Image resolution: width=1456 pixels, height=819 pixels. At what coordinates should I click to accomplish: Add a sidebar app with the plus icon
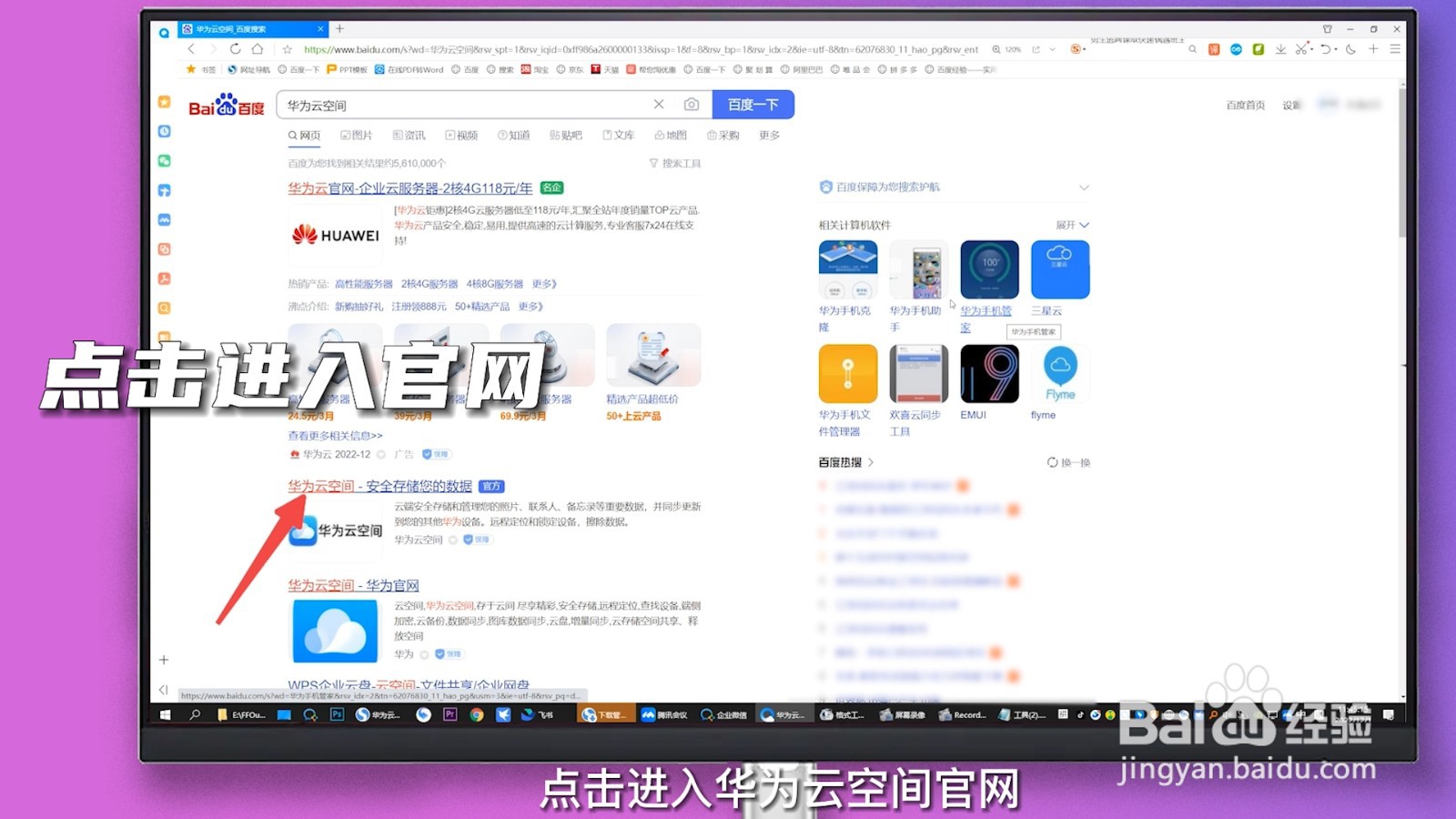tap(164, 660)
